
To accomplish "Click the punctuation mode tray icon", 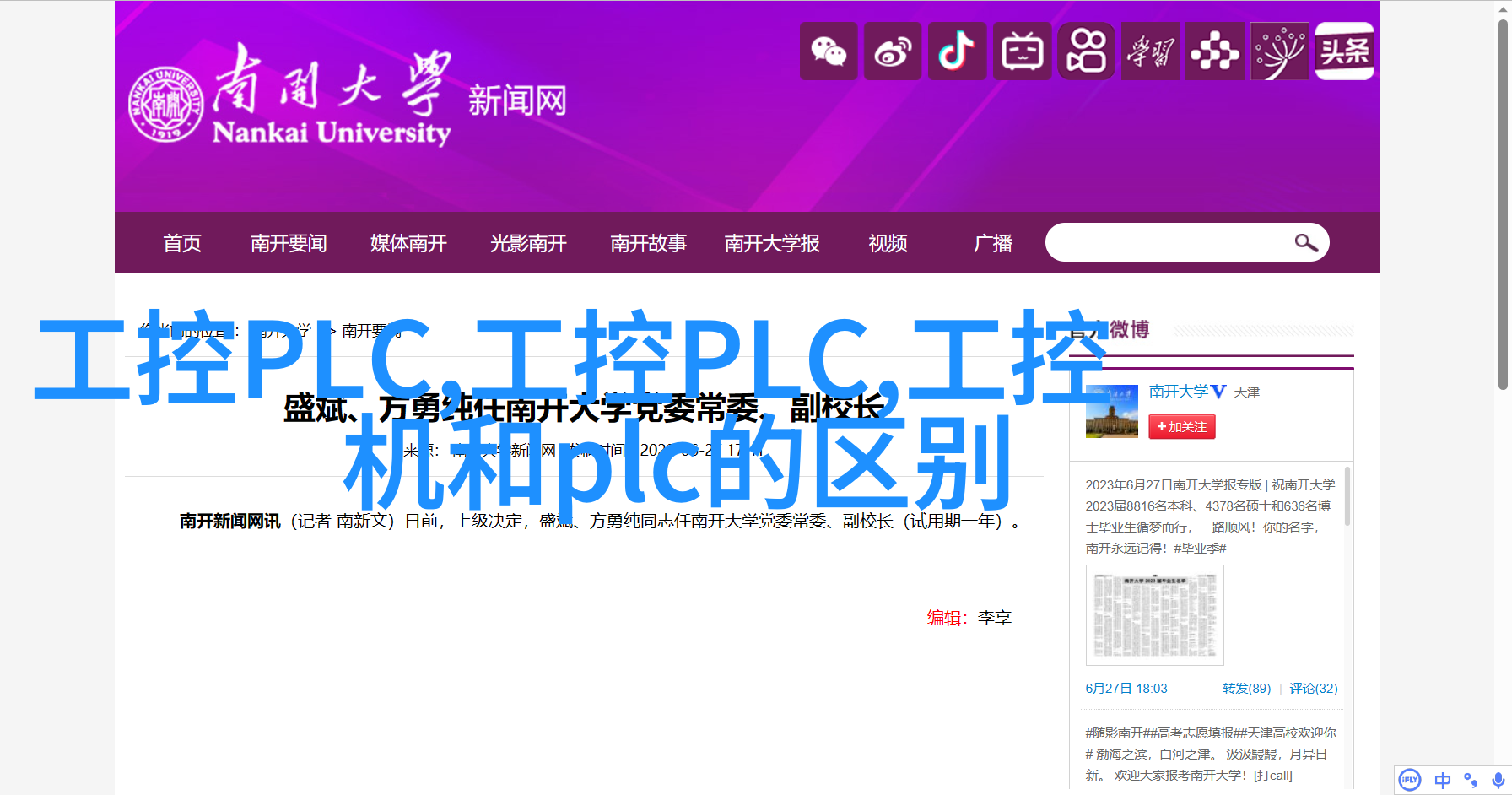I will (x=1471, y=781).
